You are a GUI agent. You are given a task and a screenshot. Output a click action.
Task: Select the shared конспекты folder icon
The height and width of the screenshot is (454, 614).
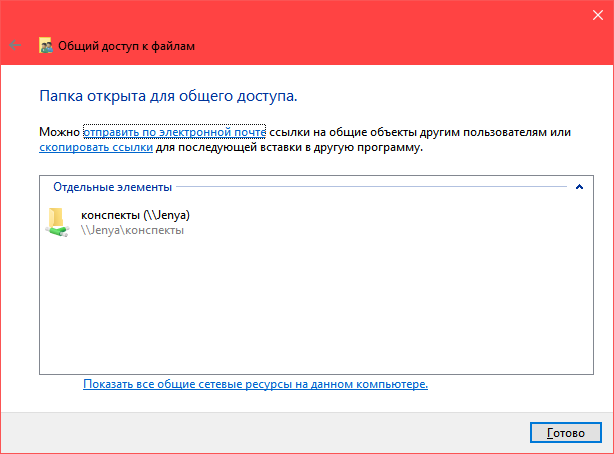(58, 221)
